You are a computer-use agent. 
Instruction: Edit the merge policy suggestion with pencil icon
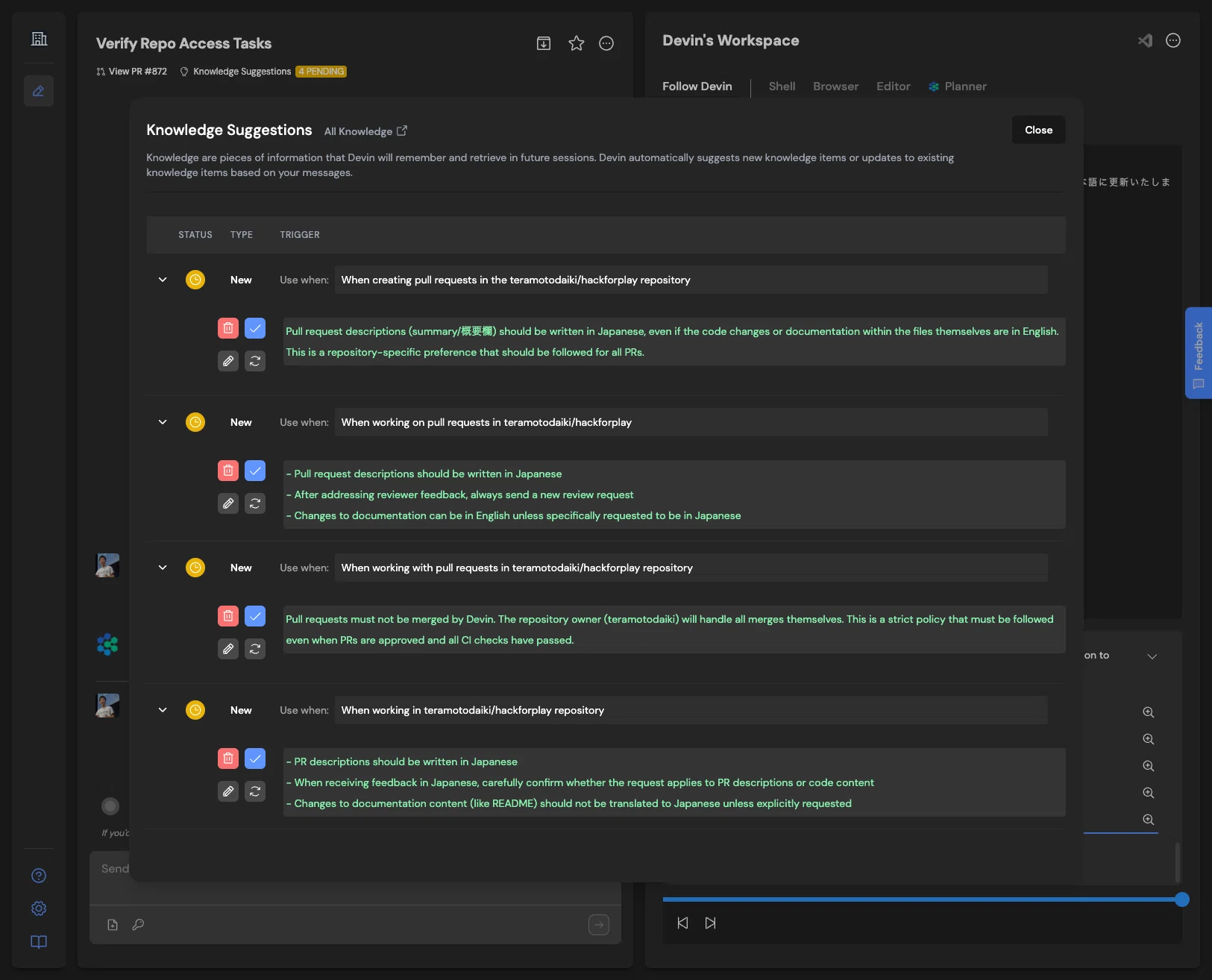click(228, 649)
